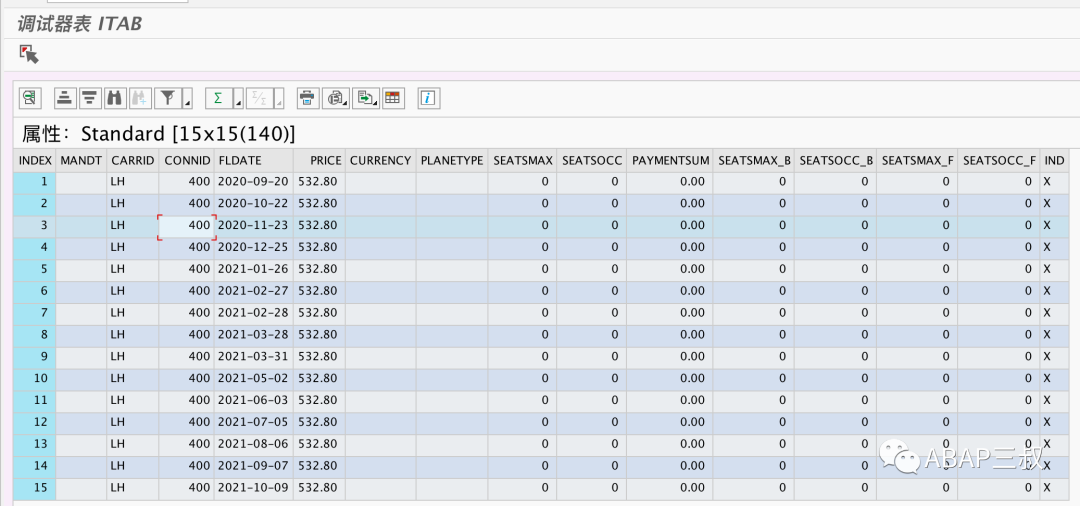Select row index 15 selector cell

coord(35,487)
